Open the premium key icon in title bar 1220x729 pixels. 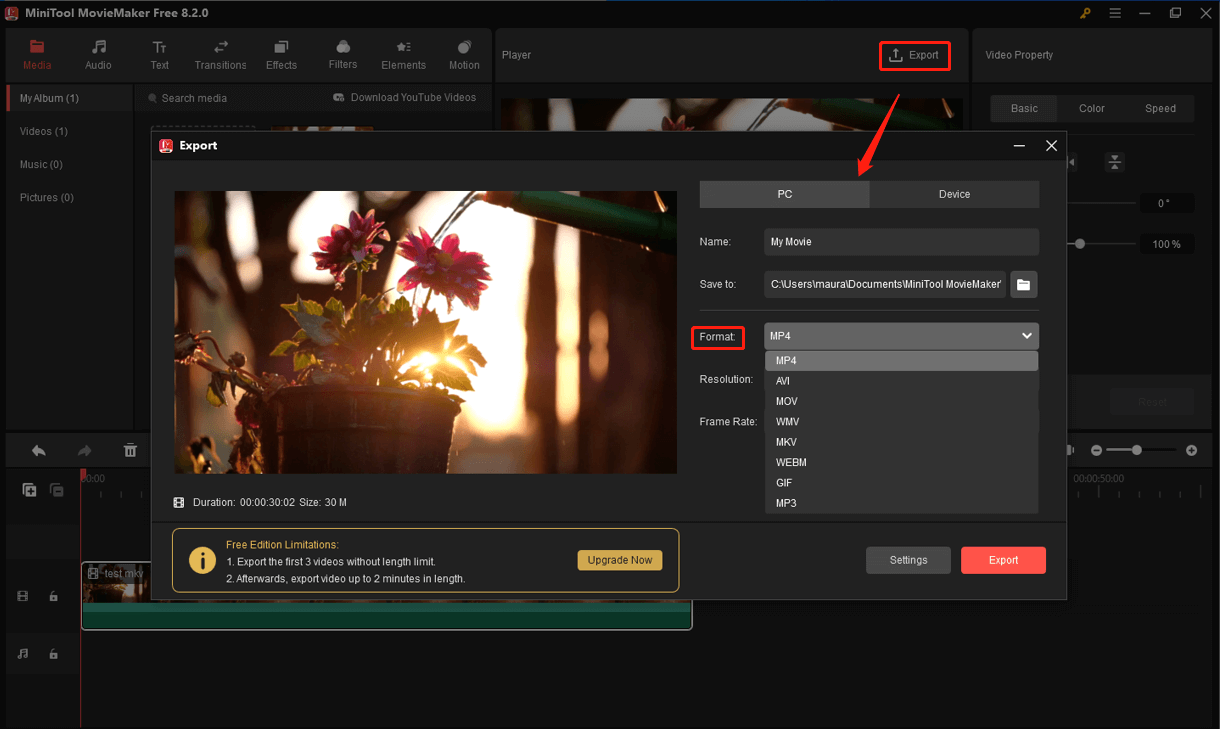pyautogui.click(x=1085, y=13)
